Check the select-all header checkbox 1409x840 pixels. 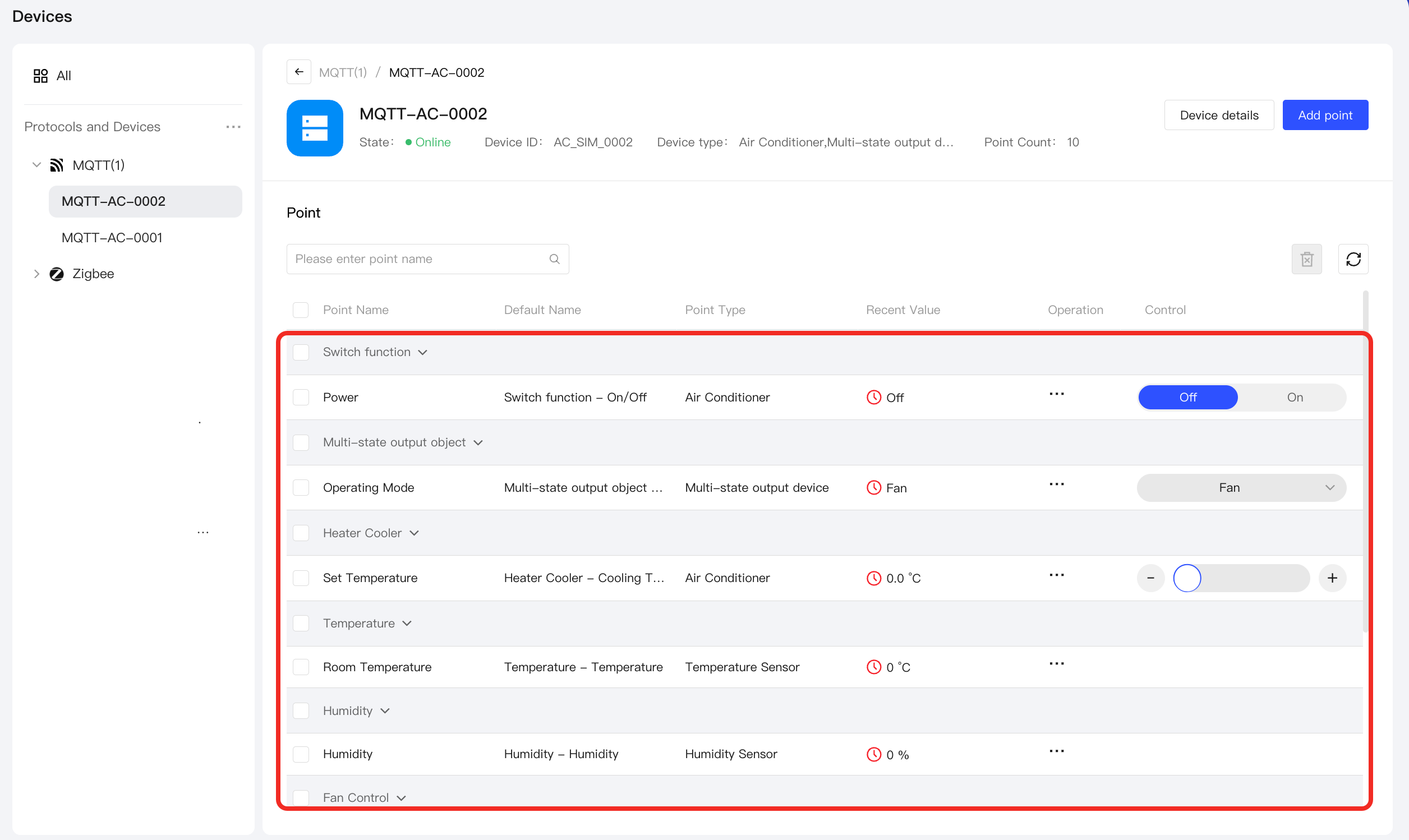point(301,310)
